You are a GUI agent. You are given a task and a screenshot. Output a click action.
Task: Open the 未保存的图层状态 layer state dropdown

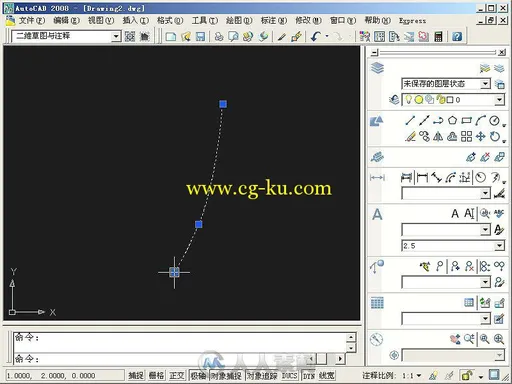point(485,83)
